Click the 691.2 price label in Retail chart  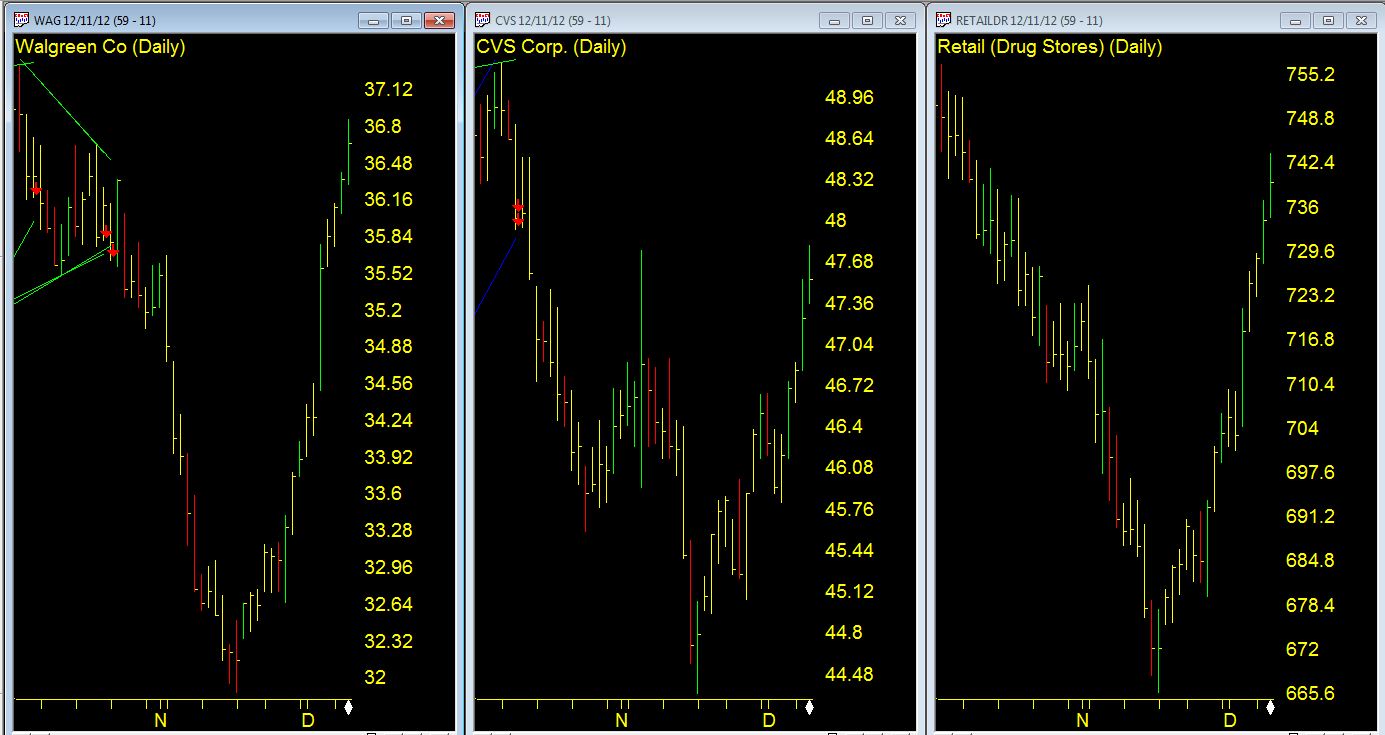point(1310,516)
